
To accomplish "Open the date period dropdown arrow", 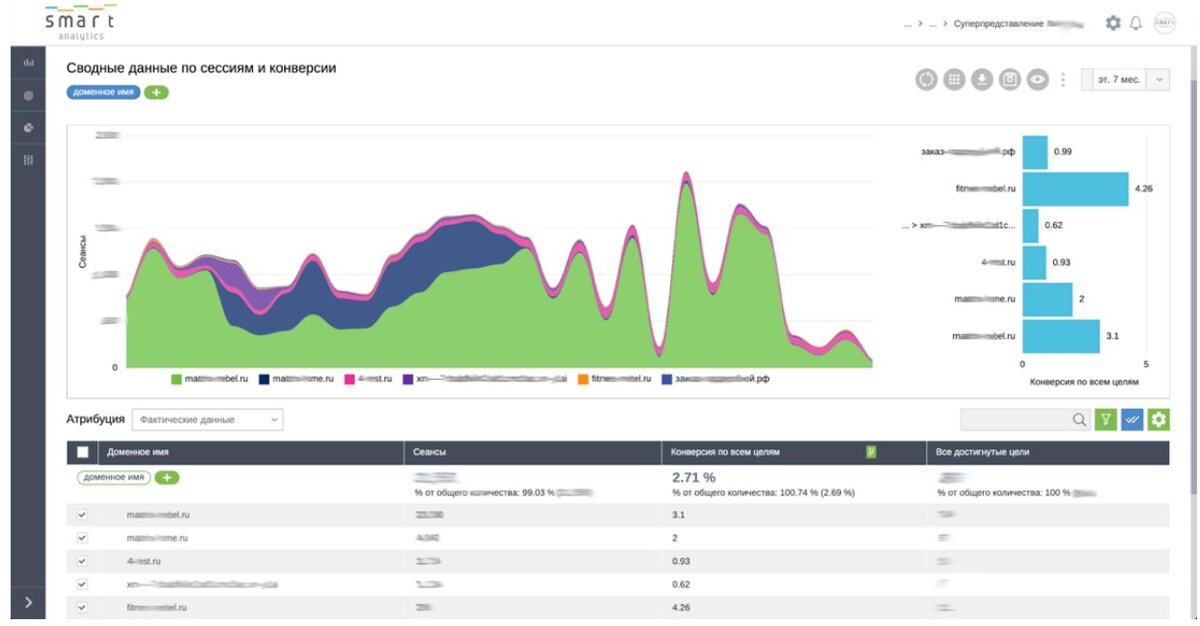I will pyautogui.click(x=1159, y=80).
